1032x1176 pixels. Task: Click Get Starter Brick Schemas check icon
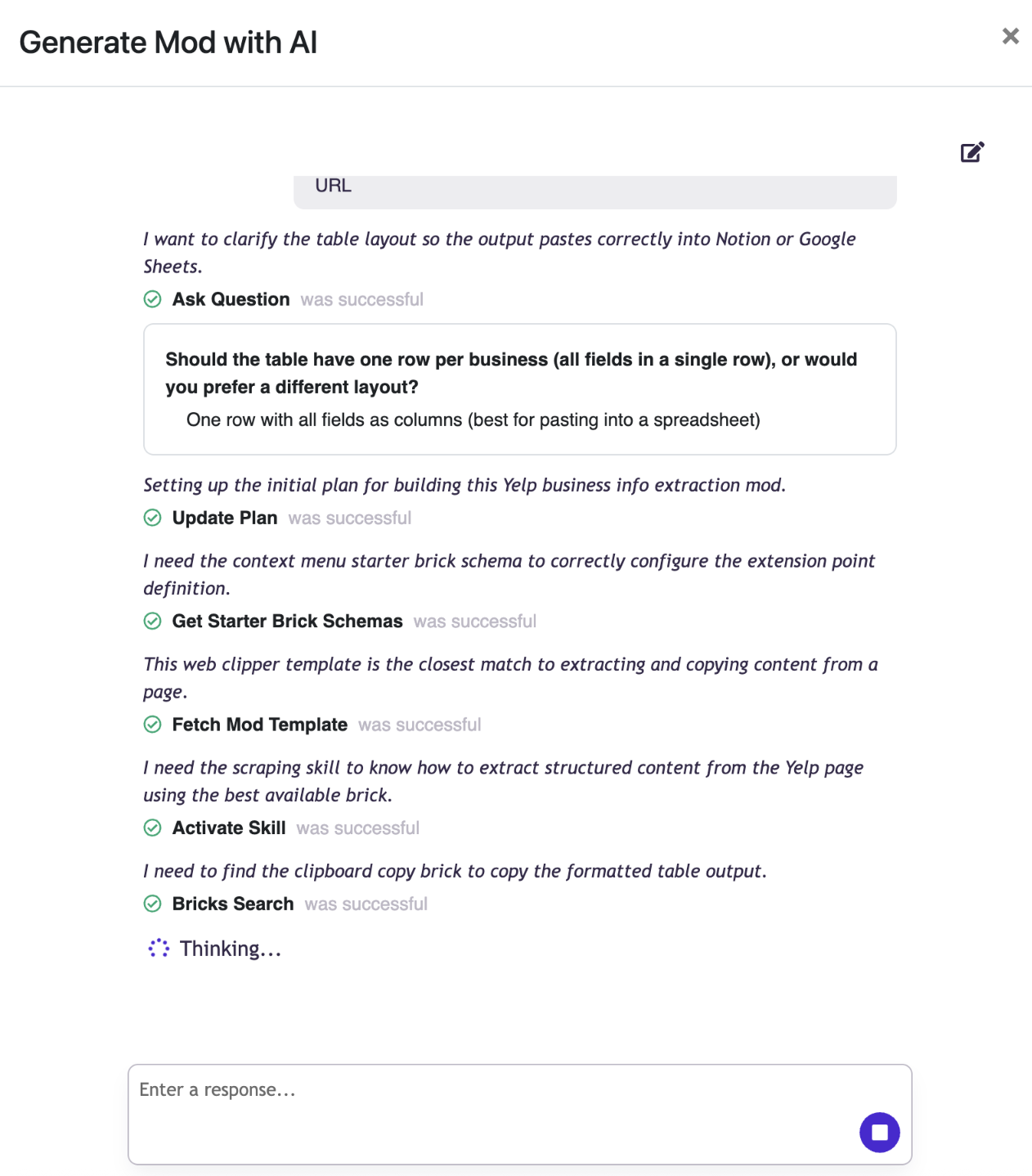(153, 621)
